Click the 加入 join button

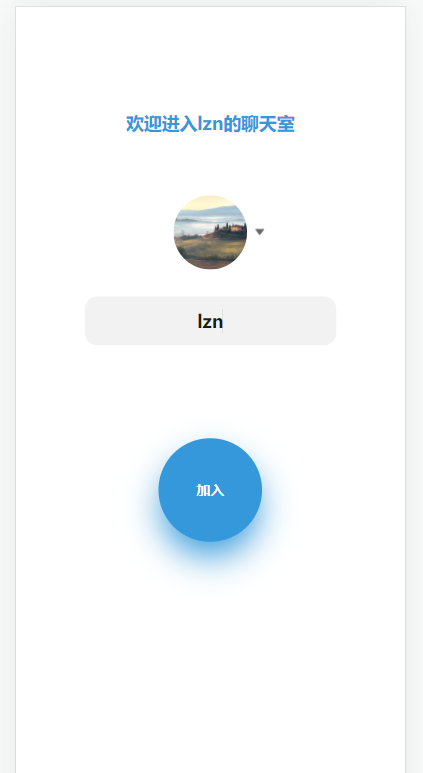(210, 490)
